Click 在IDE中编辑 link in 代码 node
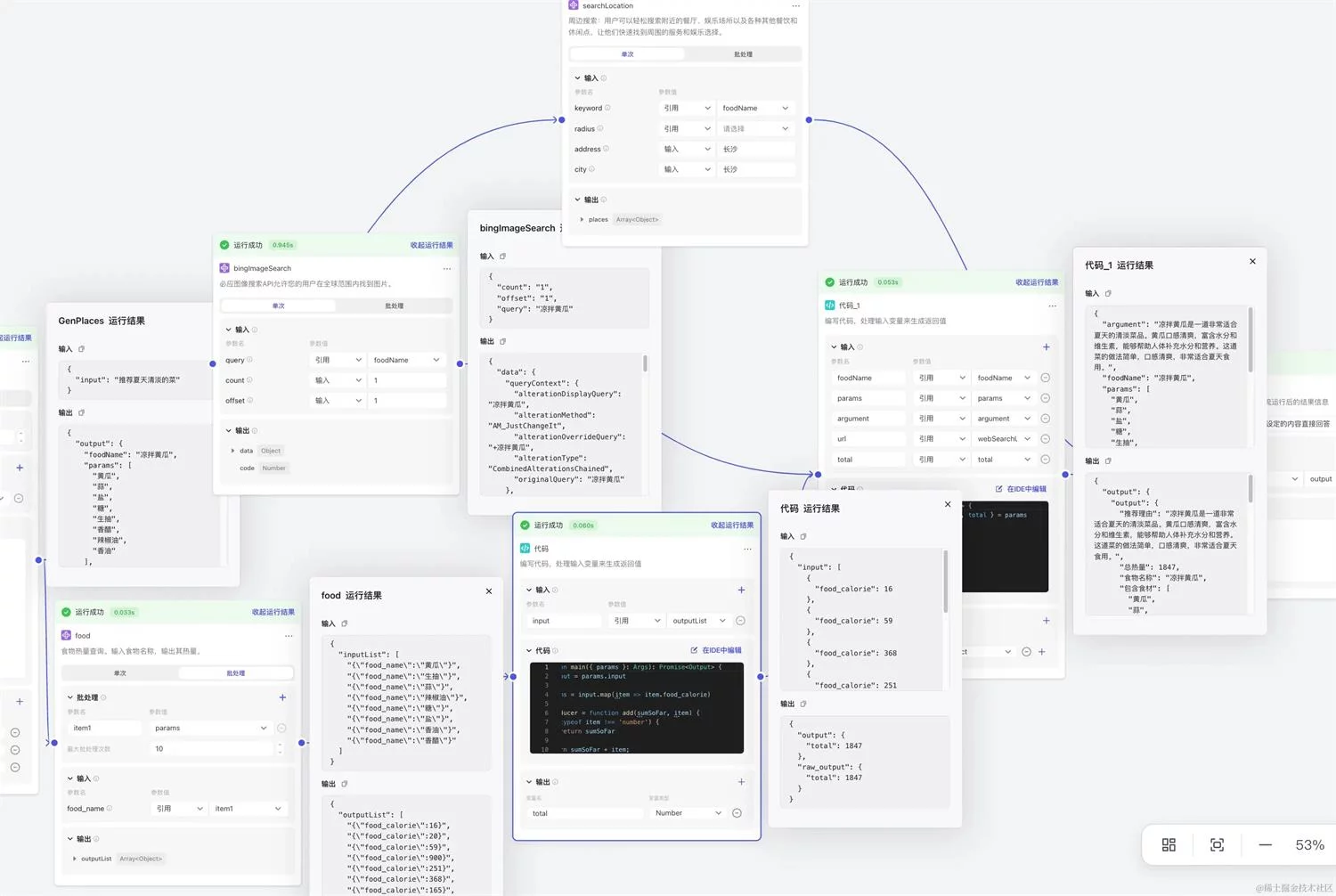 (716, 650)
